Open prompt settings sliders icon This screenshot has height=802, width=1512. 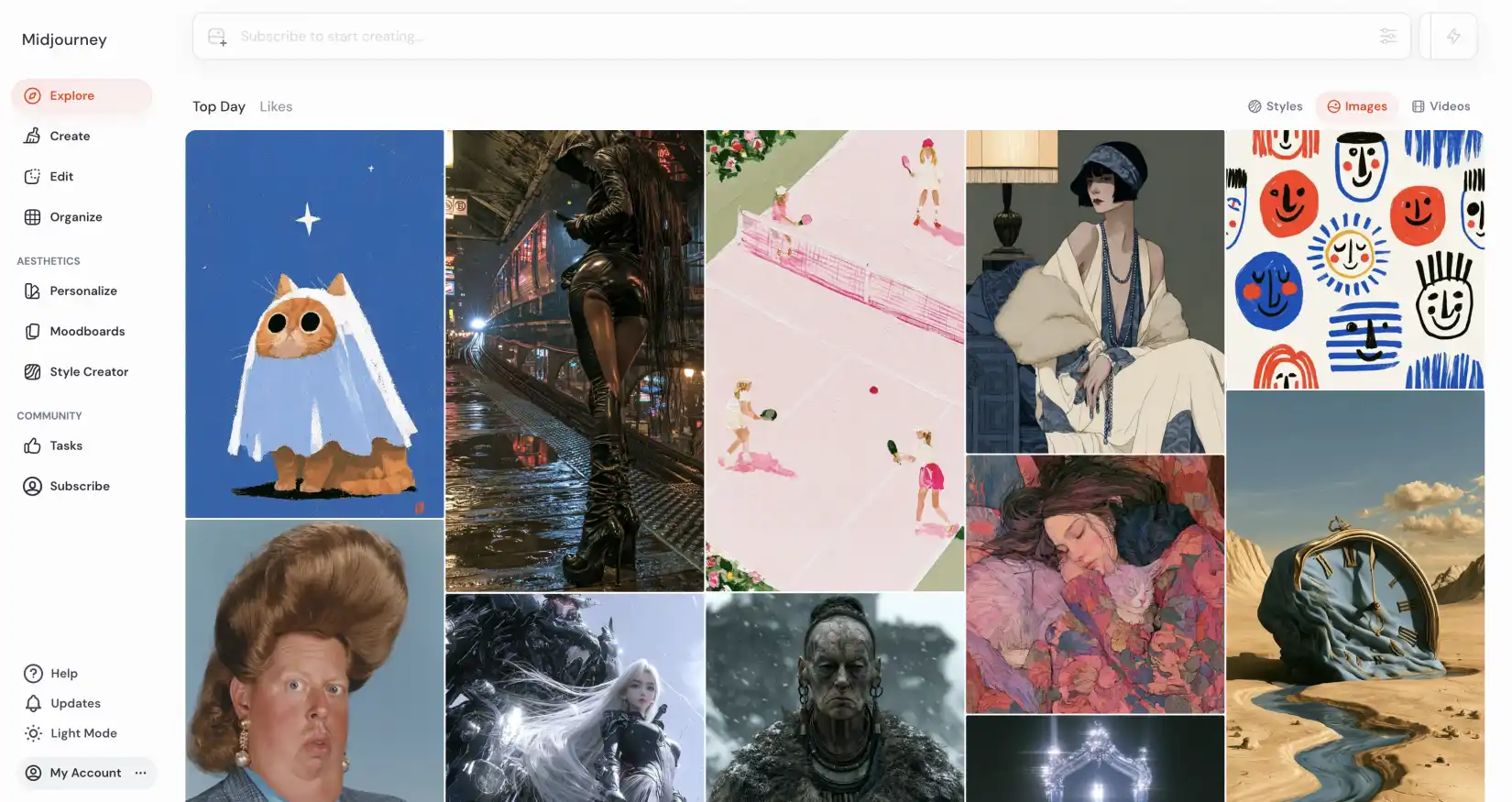(1388, 37)
